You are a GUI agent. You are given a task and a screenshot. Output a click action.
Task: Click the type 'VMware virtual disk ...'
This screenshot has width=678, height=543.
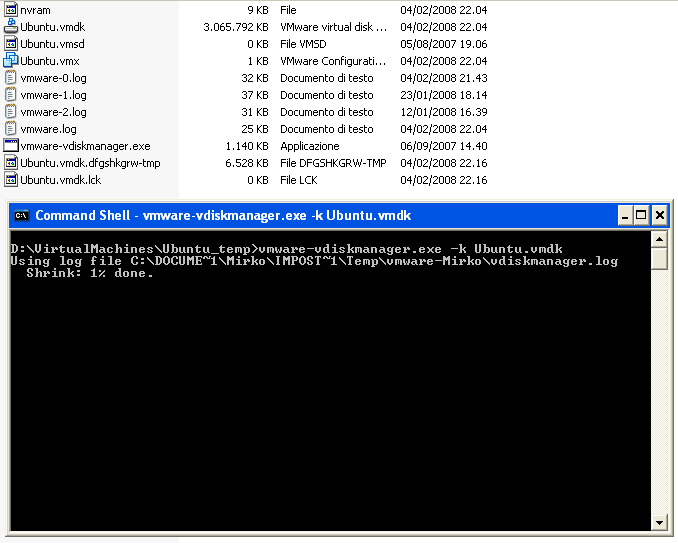(333, 27)
